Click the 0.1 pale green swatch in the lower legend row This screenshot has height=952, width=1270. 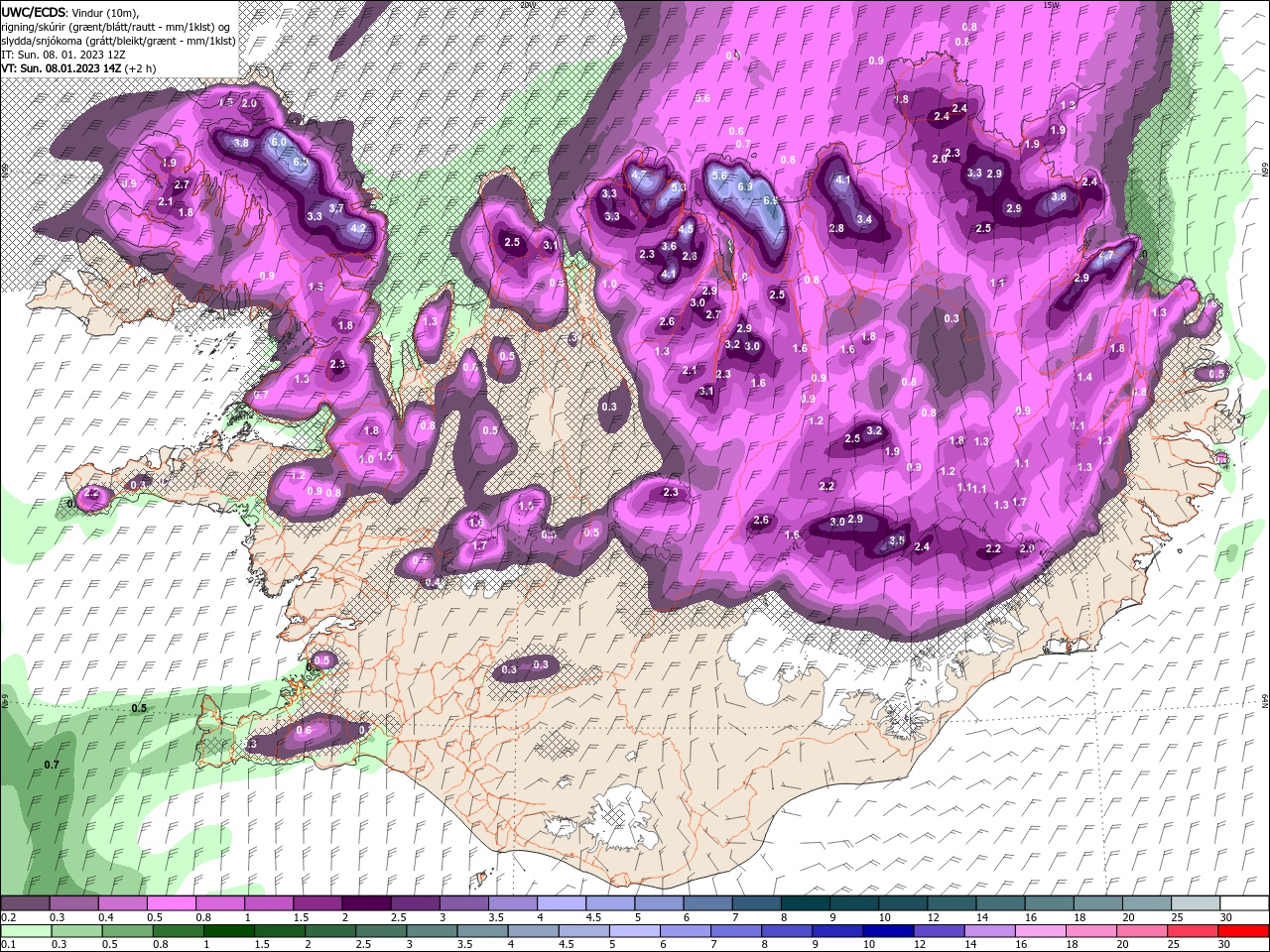tap(26, 931)
